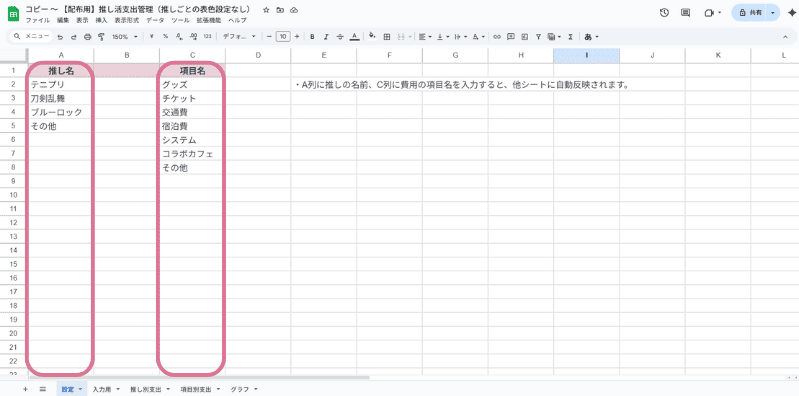Image resolution: width=799 pixels, height=396 pixels.
Task: Toggle strikethrough formatting
Action: [x=340, y=37]
